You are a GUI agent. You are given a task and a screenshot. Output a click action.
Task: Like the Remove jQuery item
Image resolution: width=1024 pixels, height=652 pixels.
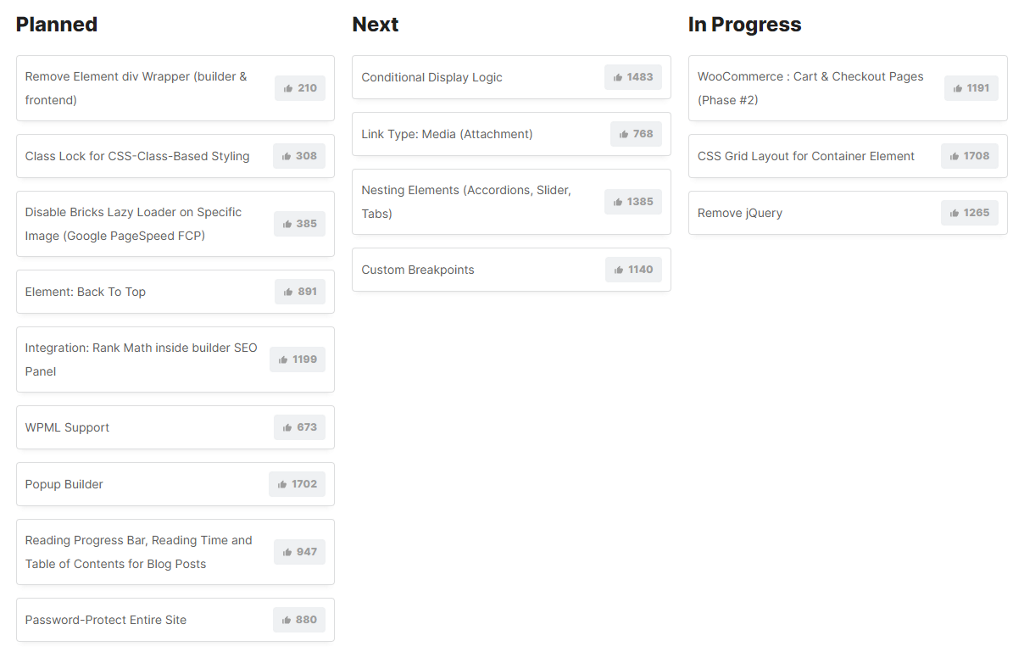pos(969,213)
